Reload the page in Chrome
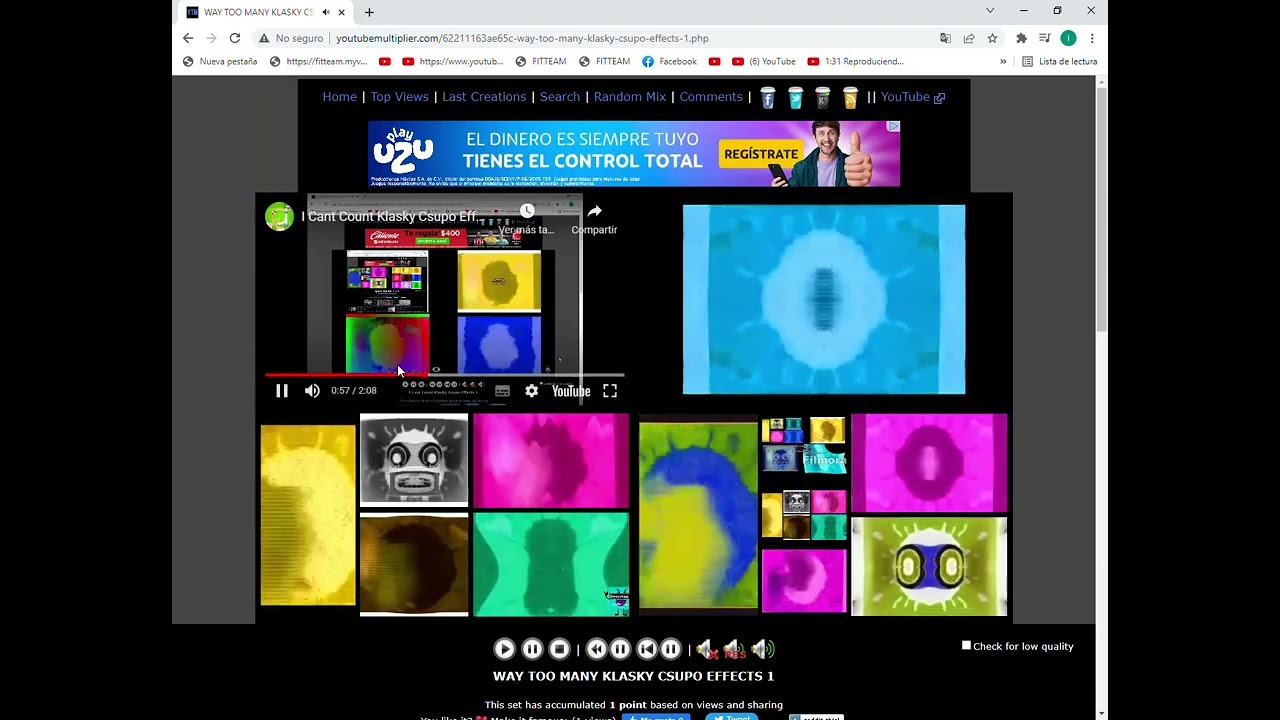This screenshot has height=720, width=1280. [235, 38]
